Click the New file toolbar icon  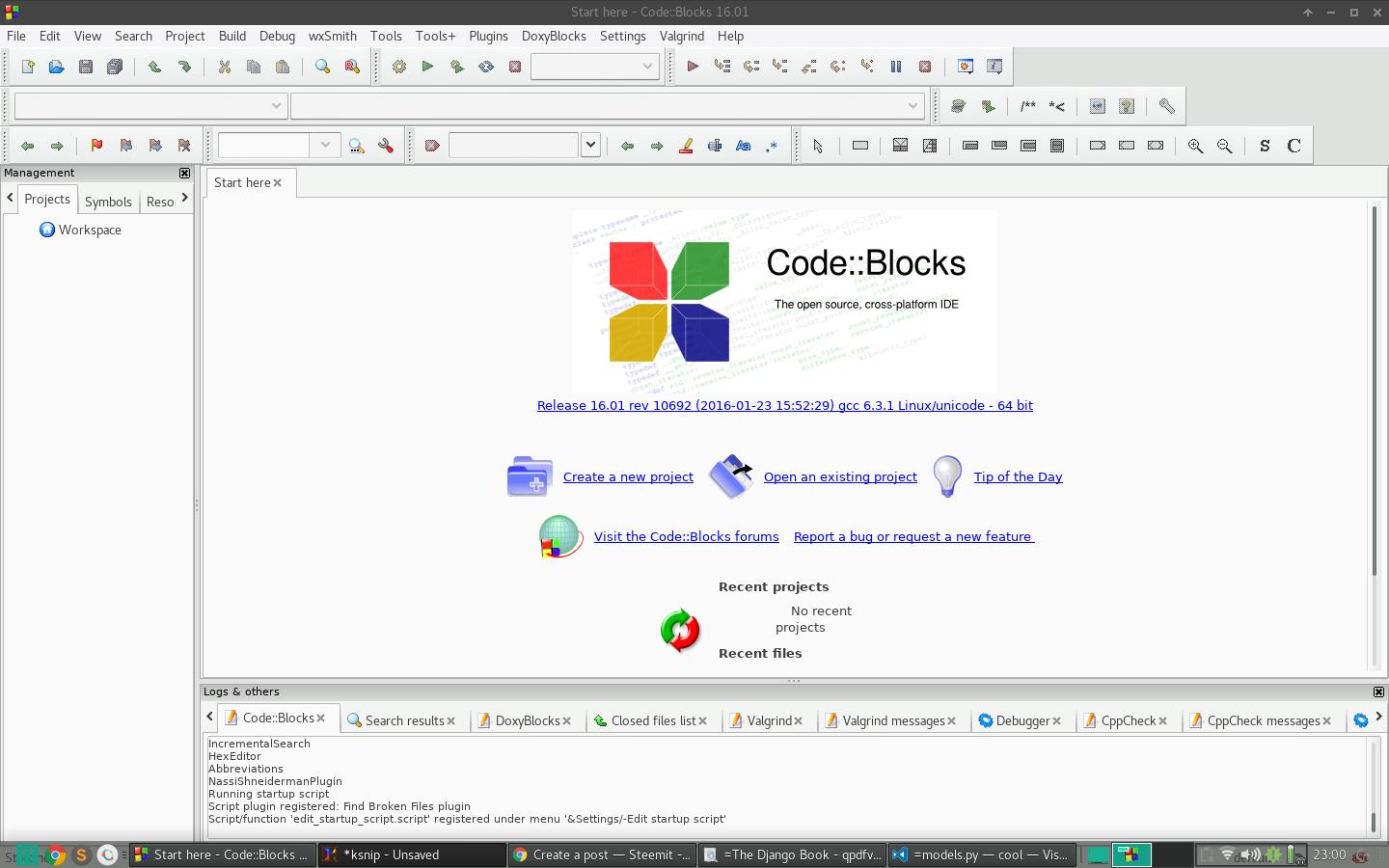pos(28,67)
